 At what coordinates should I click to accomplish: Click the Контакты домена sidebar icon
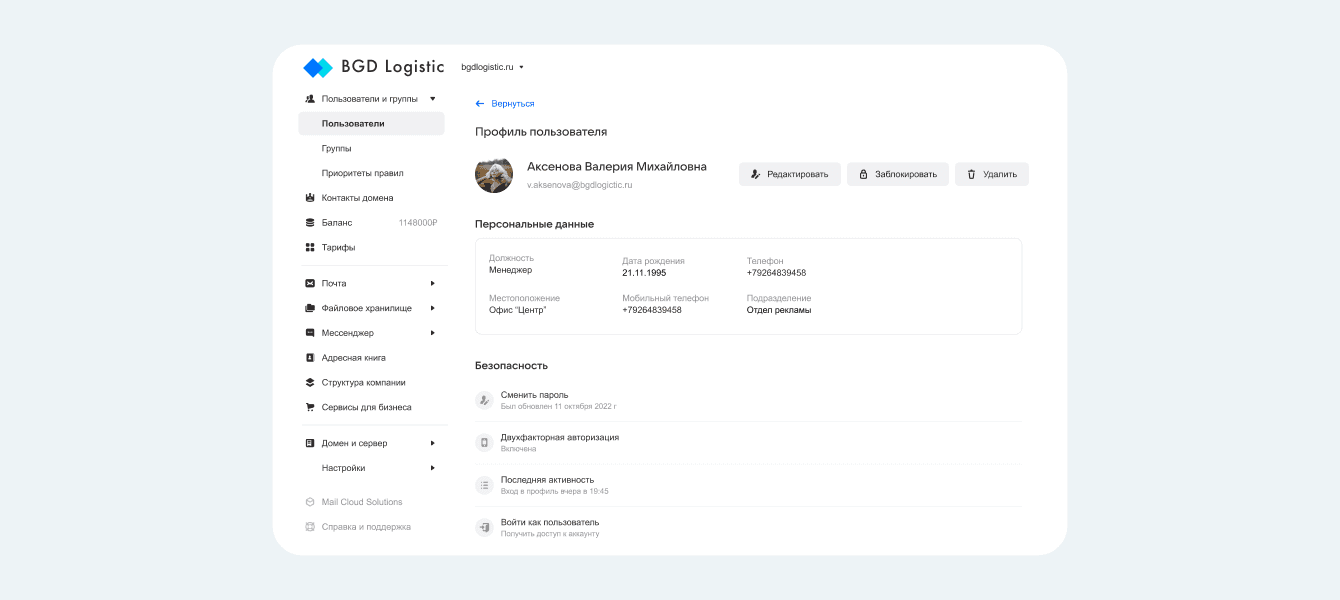pyautogui.click(x=310, y=198)
